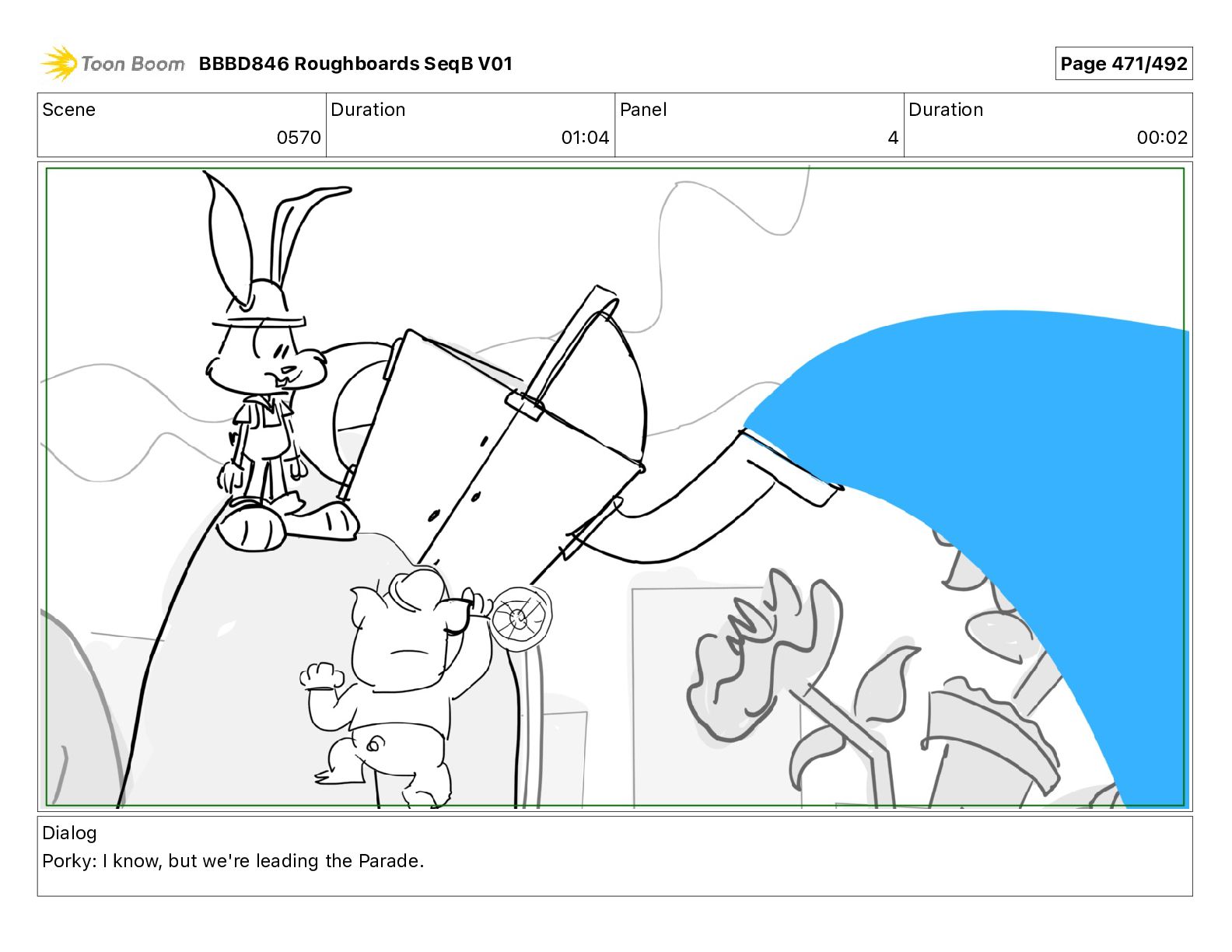Image resolution: width=1232 pixels, height=952 pixels.
Task: Select scene duration value '01:04'
Action: [x=585, y=138]
